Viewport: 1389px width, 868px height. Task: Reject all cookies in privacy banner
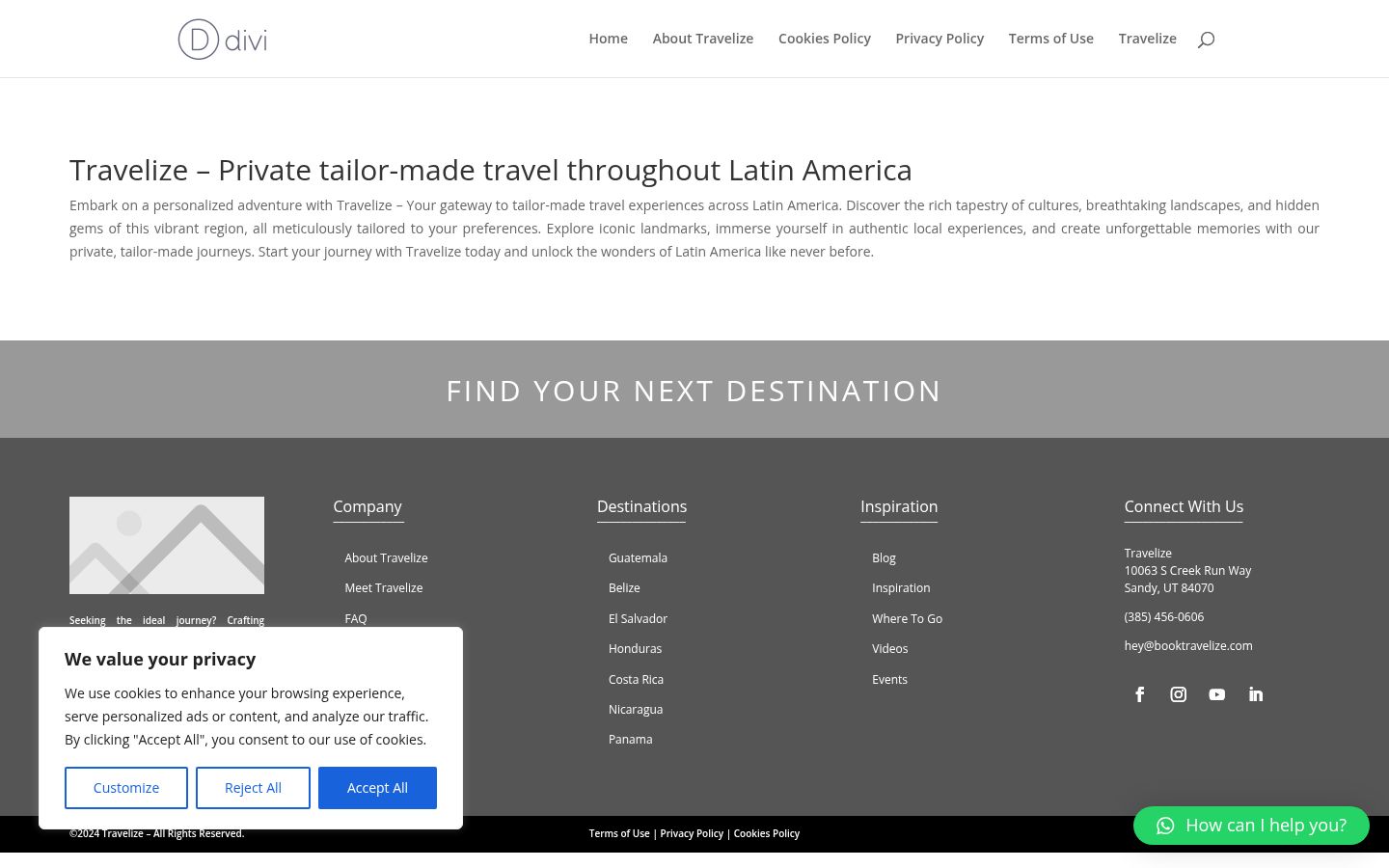click(253, 788)
